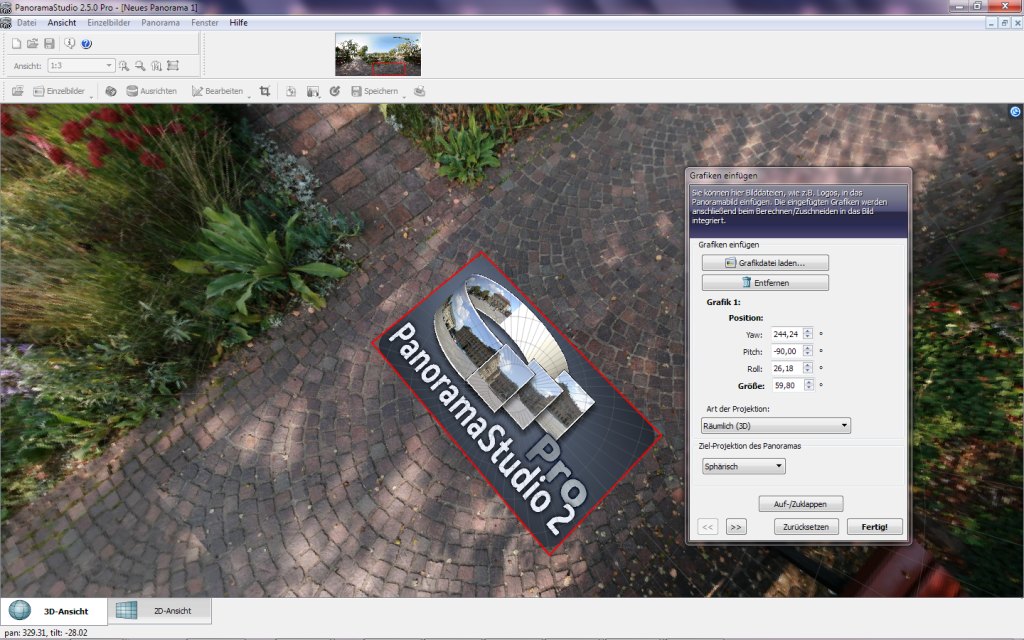The image size is (1024, 640).
Task: Click the Grafiken einfügen panel title bar
Action: pyautogui.click(x=799, y=176)
